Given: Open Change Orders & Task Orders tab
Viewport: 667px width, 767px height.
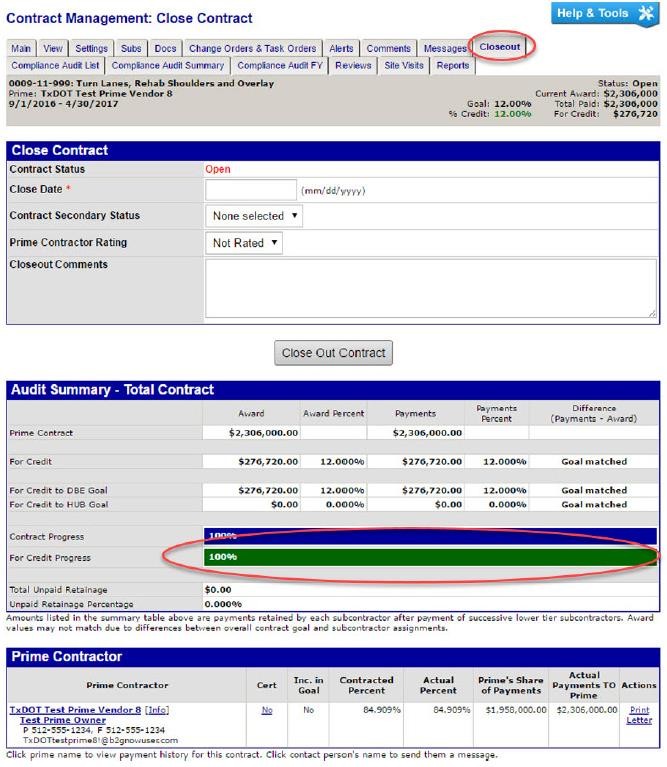Looking at the screenshot, I should coord(252,48).
